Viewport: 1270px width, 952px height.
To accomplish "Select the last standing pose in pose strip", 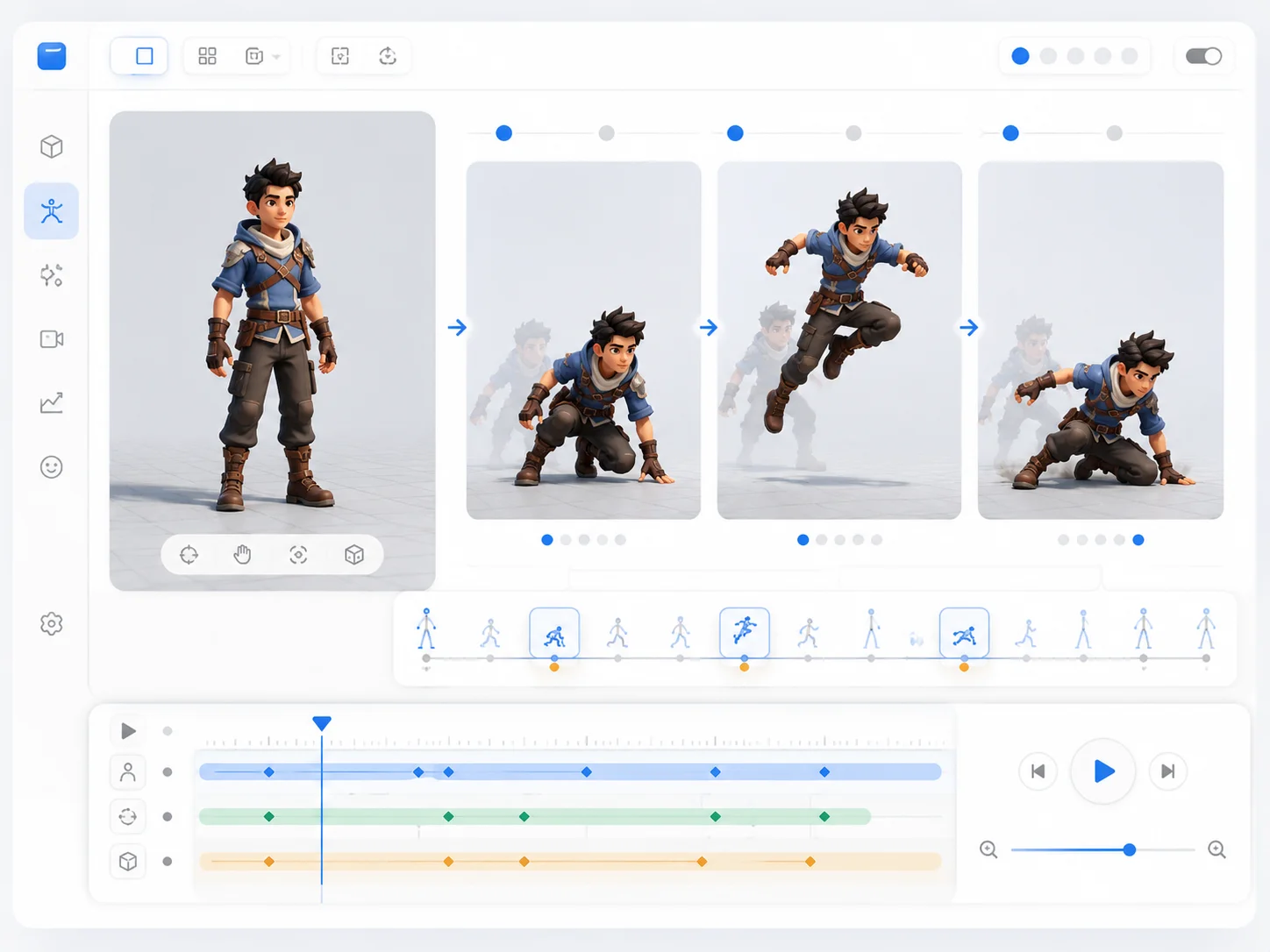I will [1206, 629].
